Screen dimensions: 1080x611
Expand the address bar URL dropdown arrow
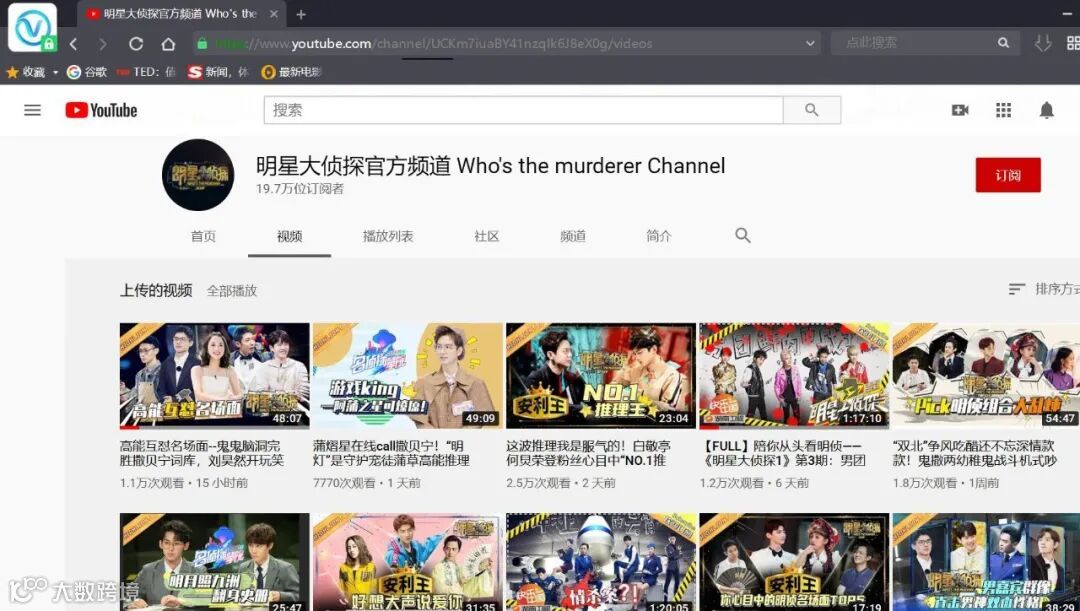pyautogui.click(x=810, y=43)
